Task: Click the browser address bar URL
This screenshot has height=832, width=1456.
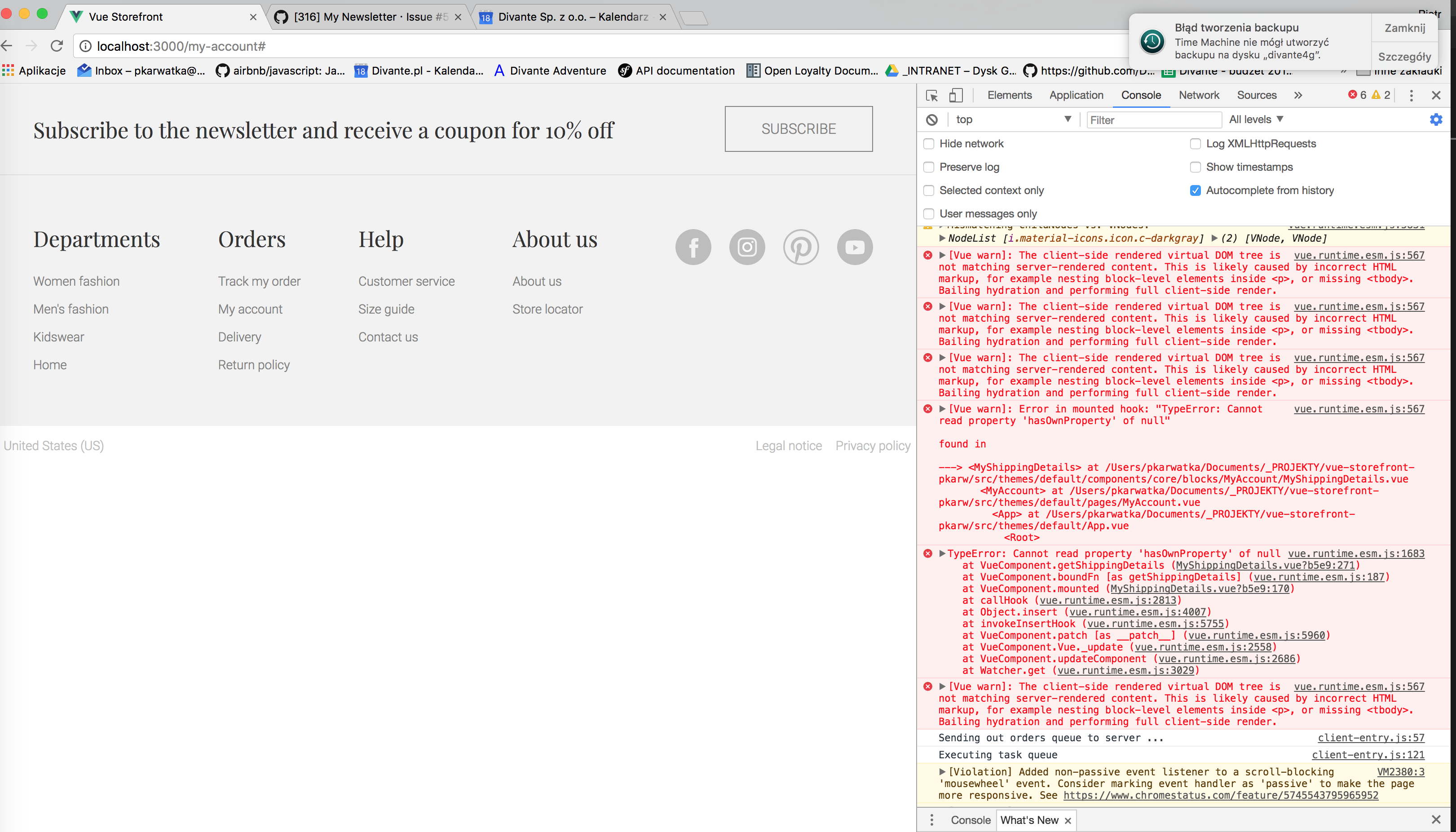Action: tap(181, 46)
